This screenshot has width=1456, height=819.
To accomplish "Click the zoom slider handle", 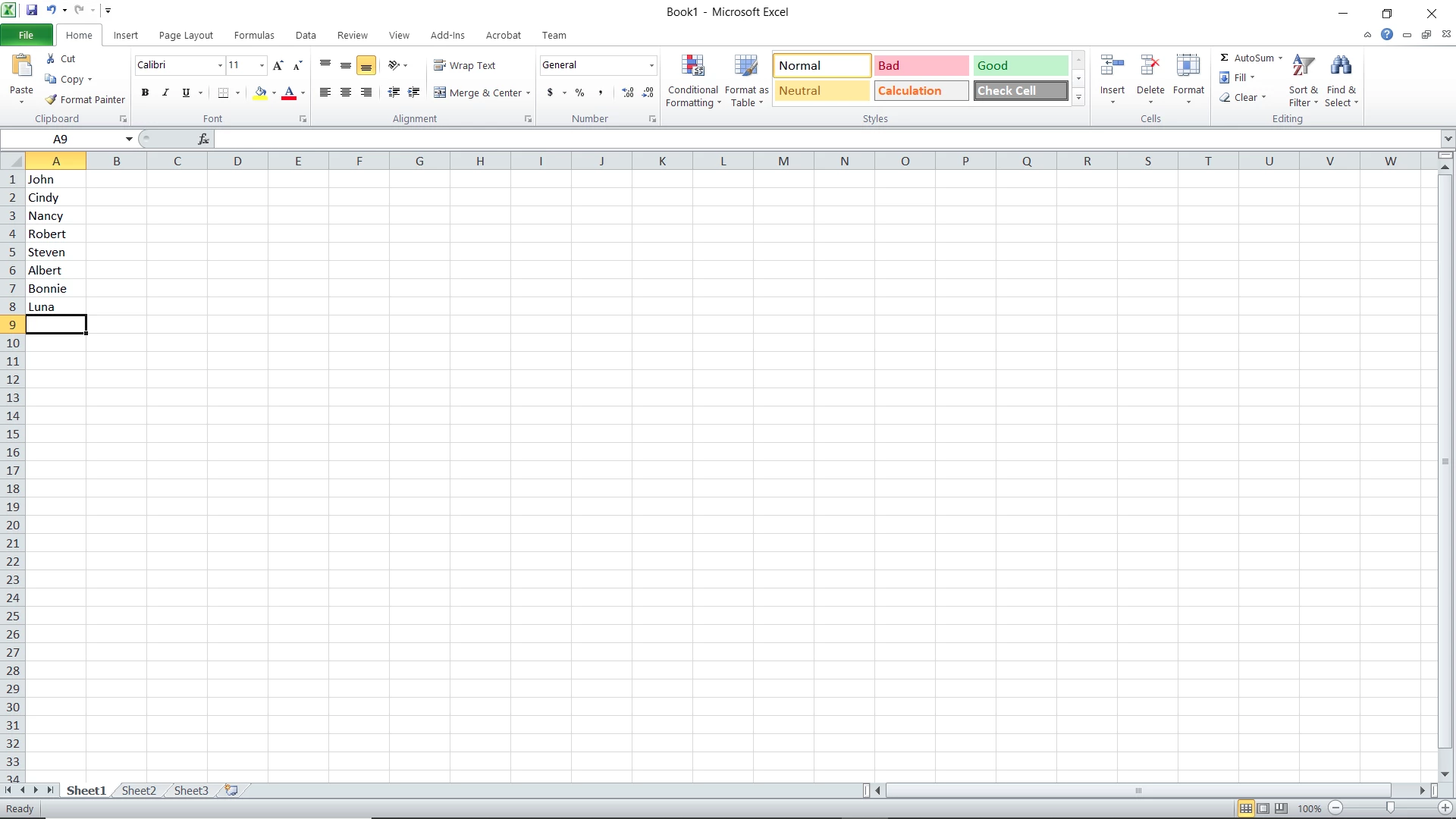I will tap(1389, 808).
